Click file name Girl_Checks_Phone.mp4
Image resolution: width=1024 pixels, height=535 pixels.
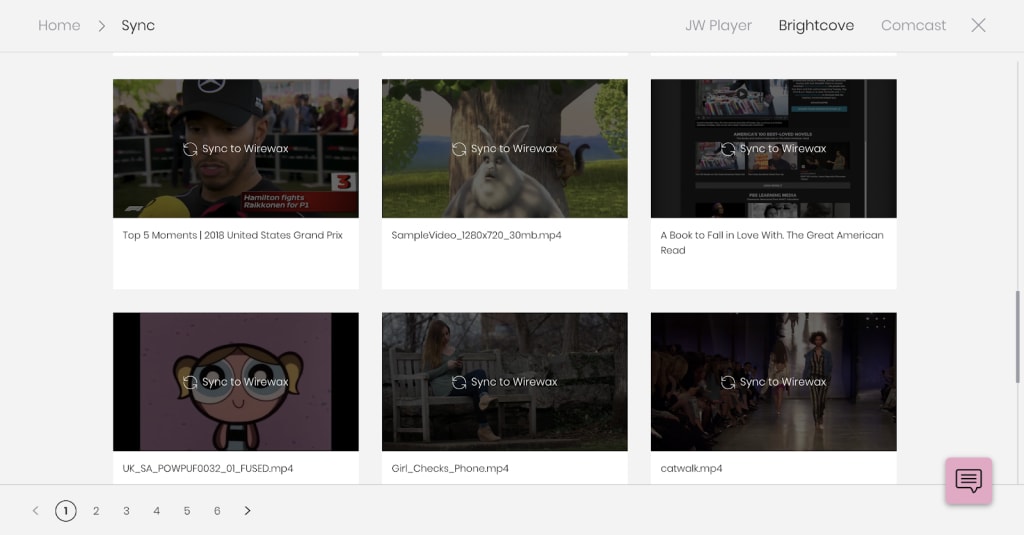pos(450,468)
